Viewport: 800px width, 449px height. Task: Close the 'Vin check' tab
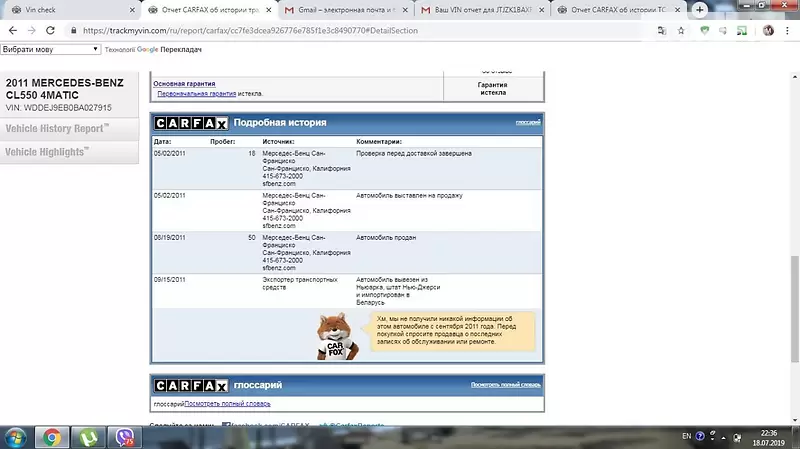point(132,10)
